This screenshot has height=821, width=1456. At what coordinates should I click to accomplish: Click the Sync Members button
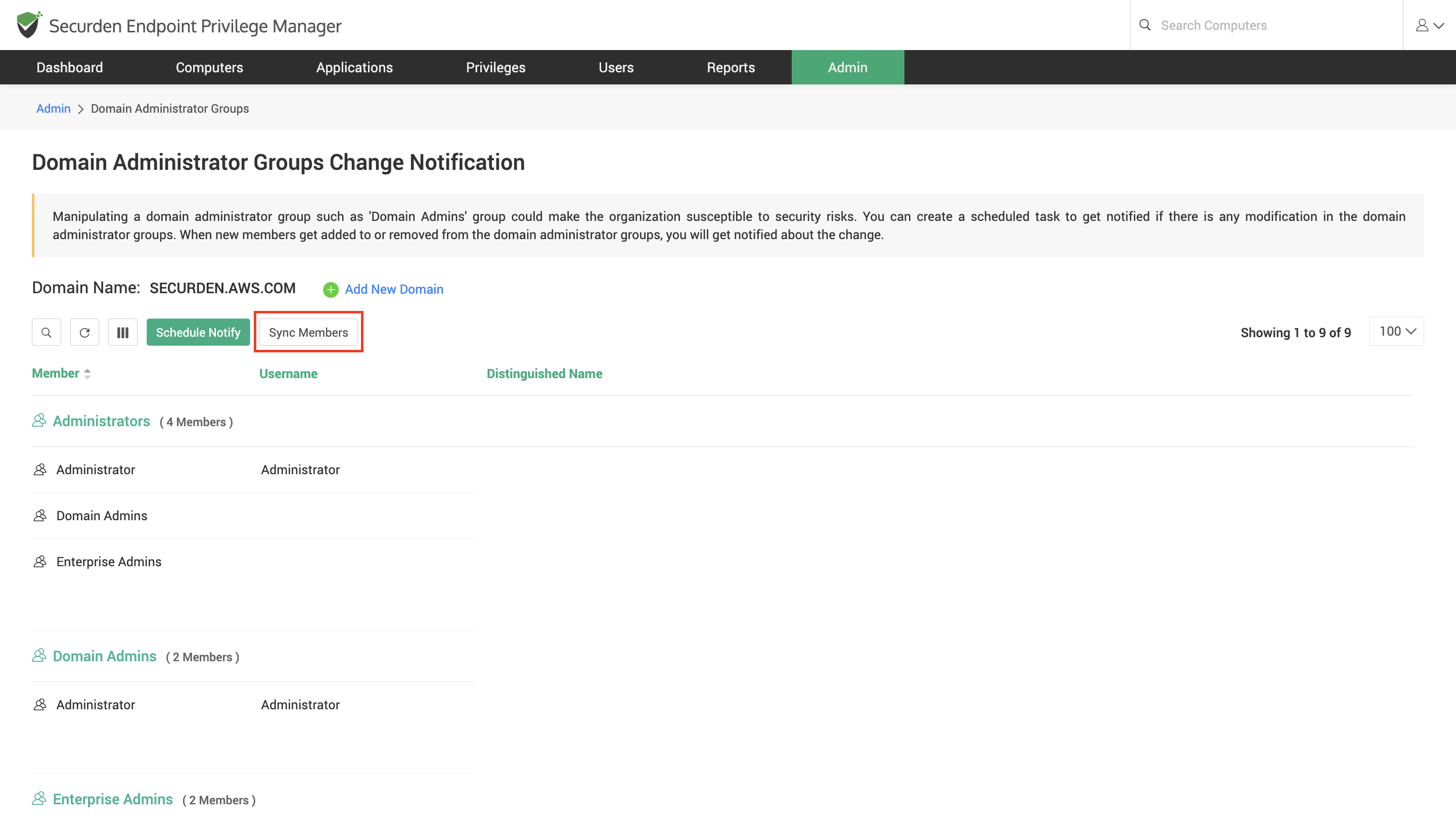click(308, 332)
